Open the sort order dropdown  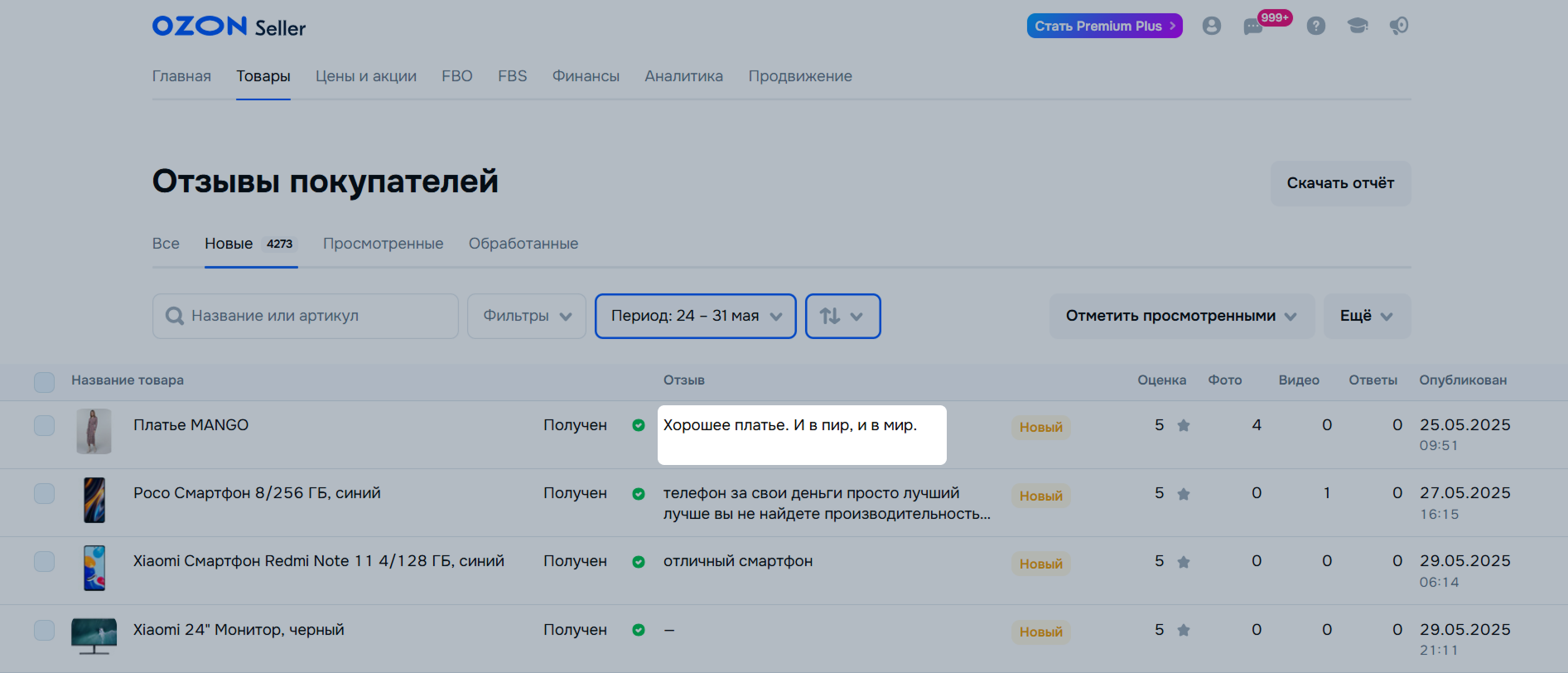click(842, 316)
